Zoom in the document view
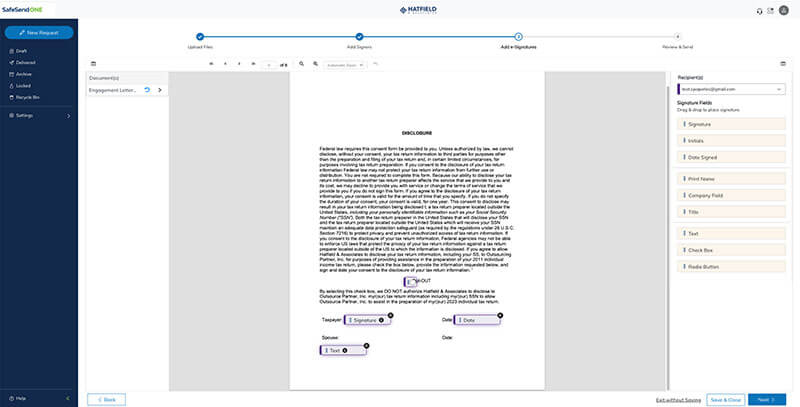This screenshot has width=800, height=407. click(315, 64)
